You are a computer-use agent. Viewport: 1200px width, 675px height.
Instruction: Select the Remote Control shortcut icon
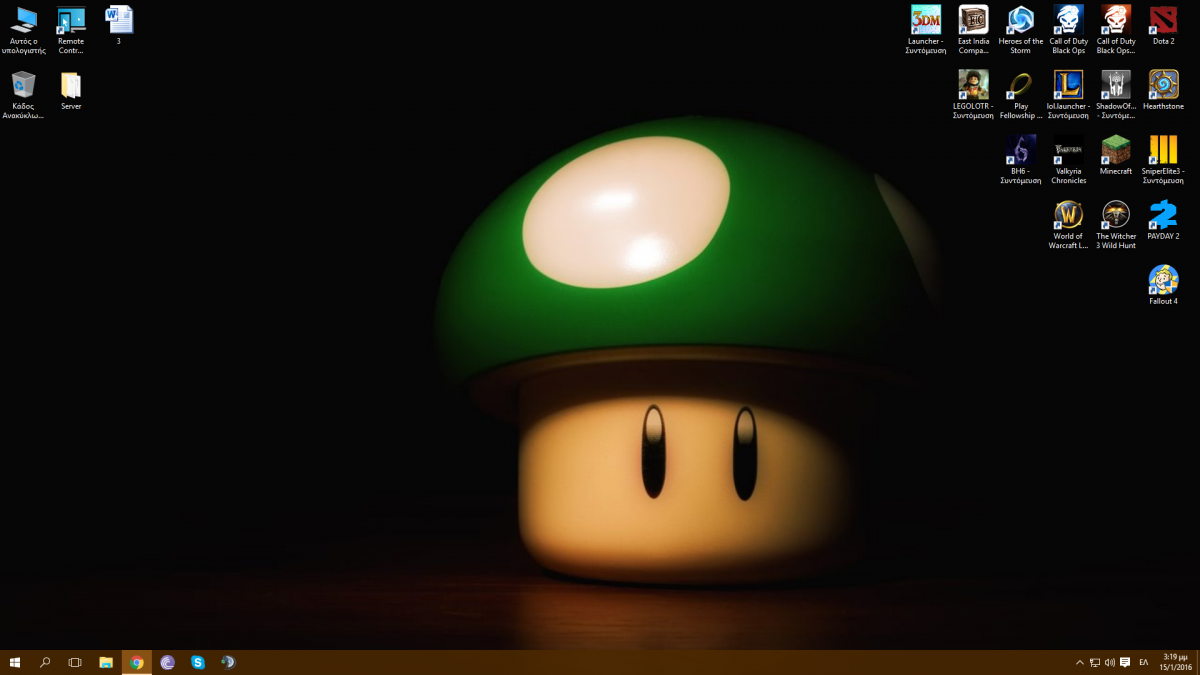click(71, 30)
